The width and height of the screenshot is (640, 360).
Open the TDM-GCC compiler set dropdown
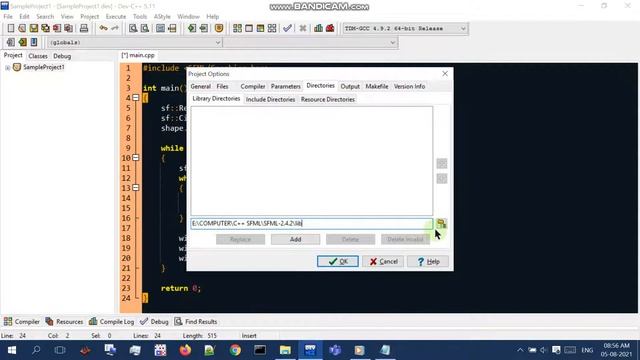click(463, 29)
